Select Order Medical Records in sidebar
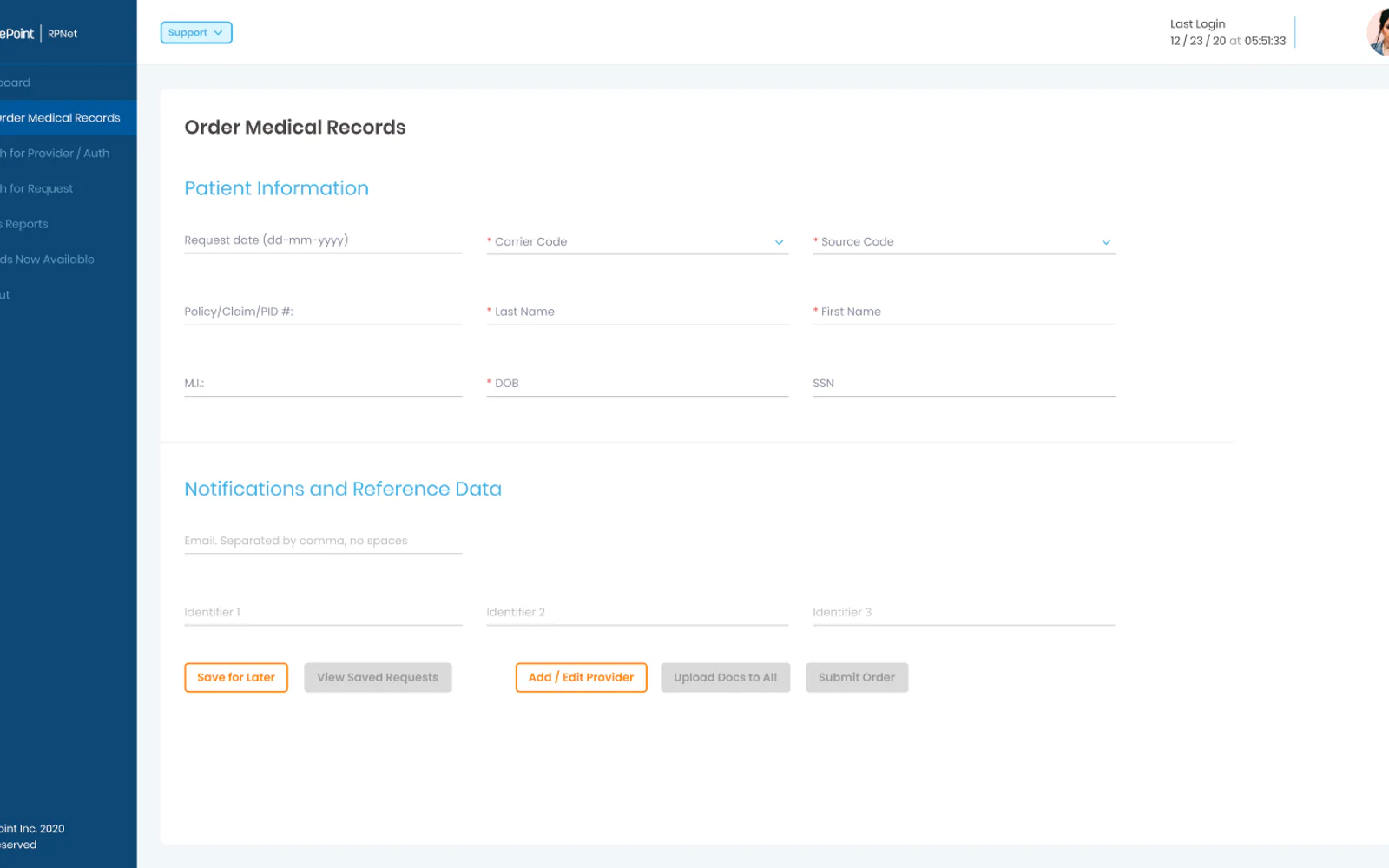The height and width of the screenshot is (868, 1389). tap(68, 118)
